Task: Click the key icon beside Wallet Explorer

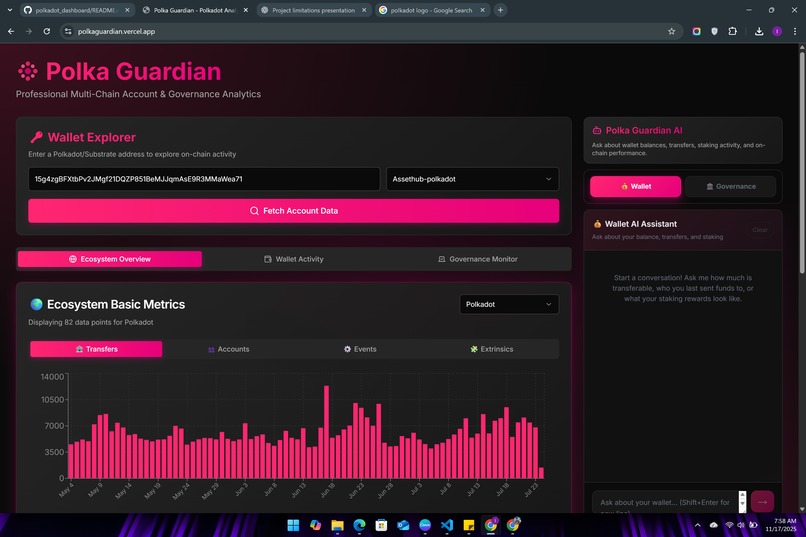Action: point(36,137)
